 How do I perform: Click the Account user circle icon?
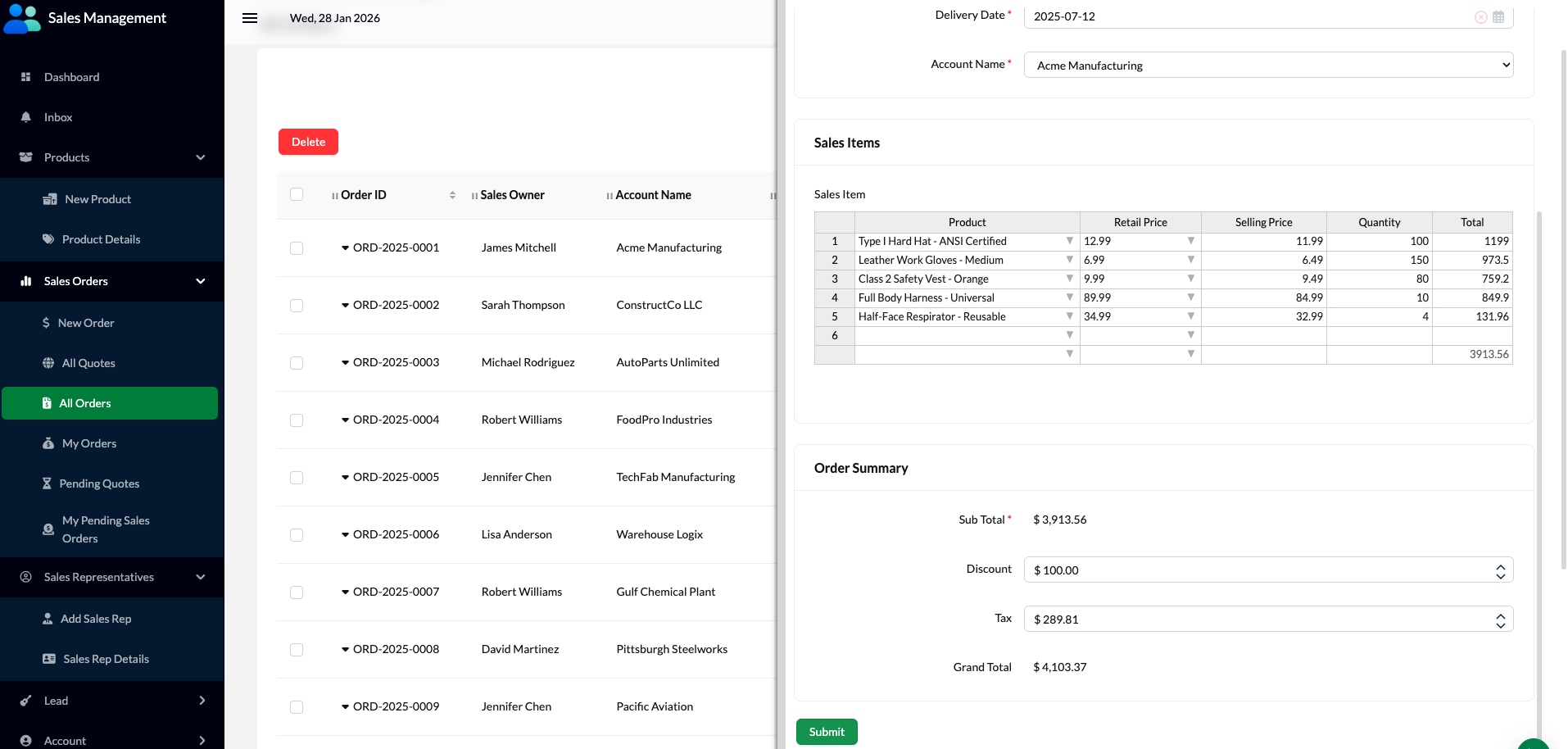tap(26, 741)
